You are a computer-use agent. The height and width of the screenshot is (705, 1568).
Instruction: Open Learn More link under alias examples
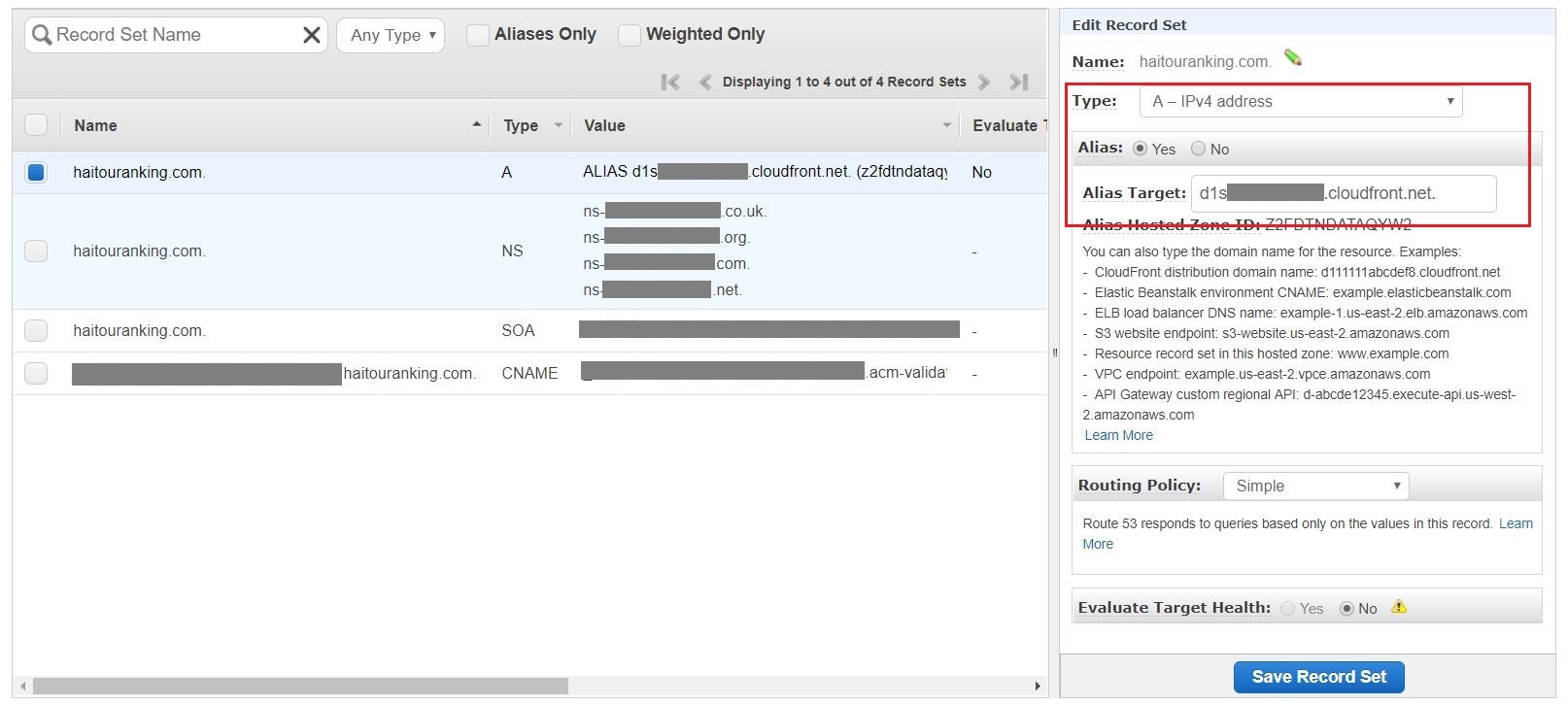tap(1118, 435)
